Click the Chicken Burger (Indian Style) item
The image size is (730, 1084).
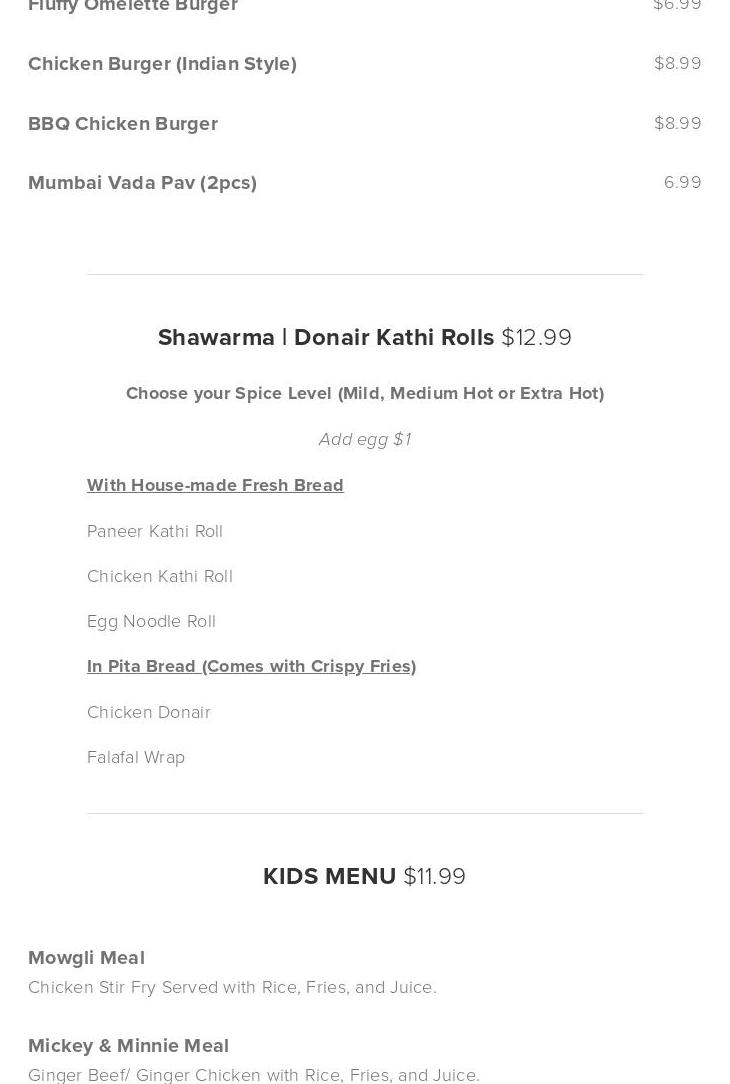click(x=162, y=64)
